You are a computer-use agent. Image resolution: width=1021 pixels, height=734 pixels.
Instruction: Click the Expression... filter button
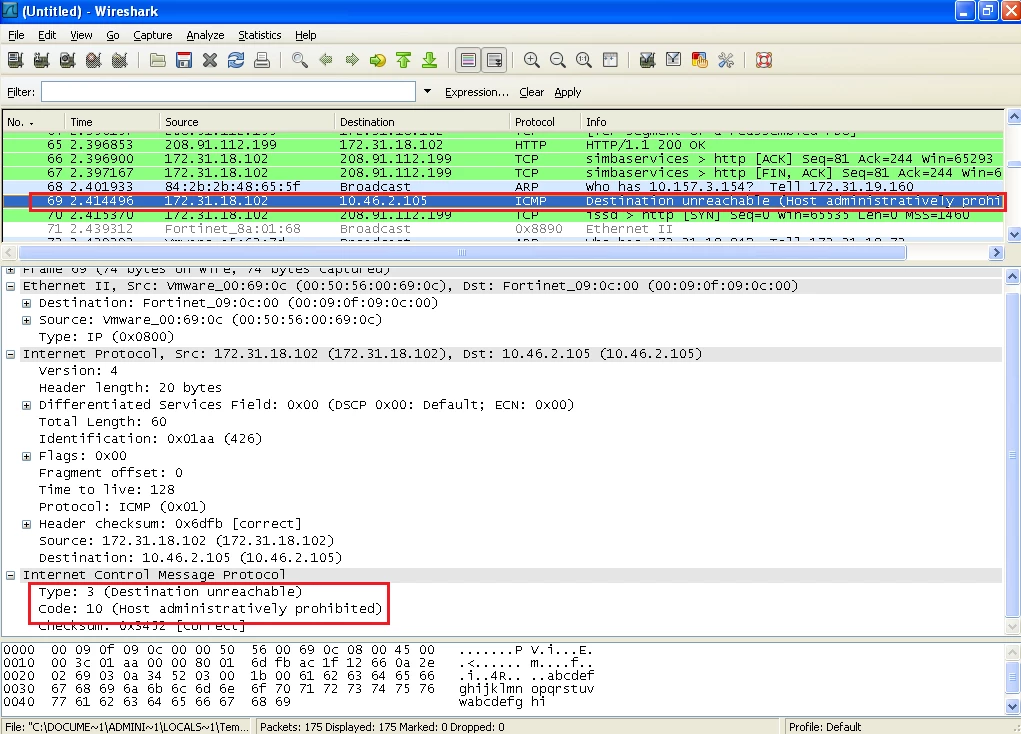(477, 92)
